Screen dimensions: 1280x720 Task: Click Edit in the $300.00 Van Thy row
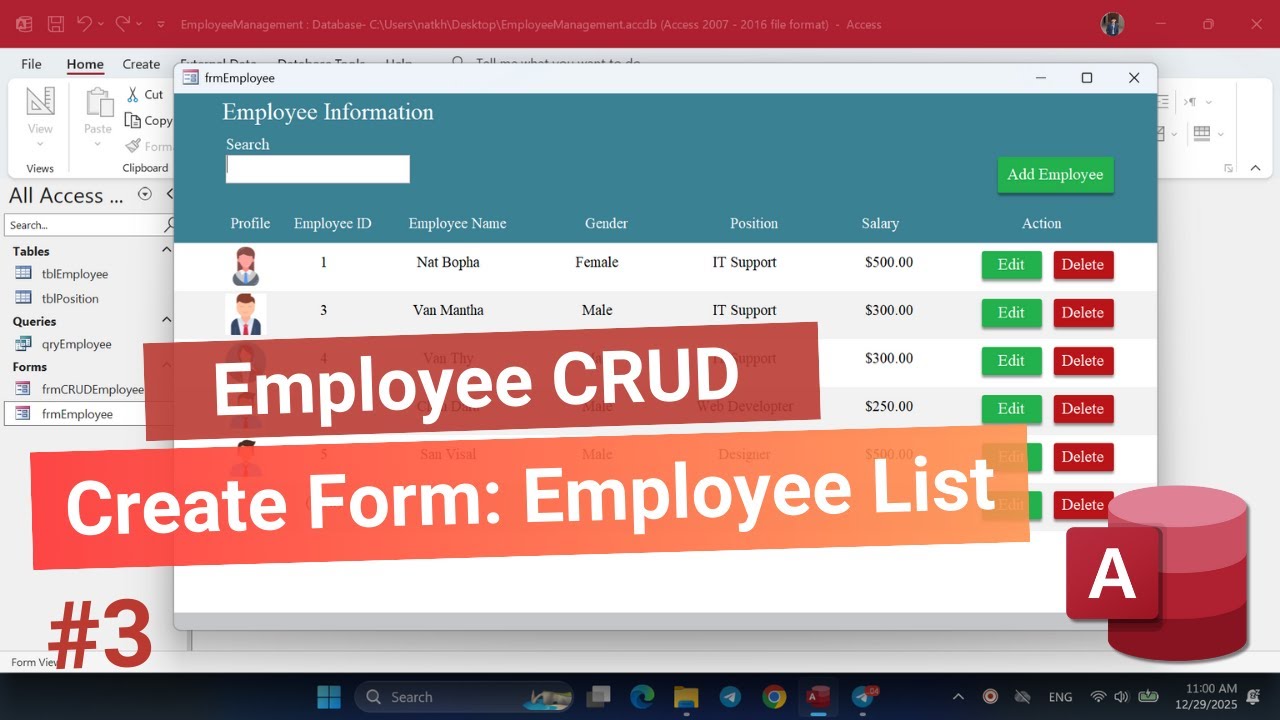pos(1011,361)
